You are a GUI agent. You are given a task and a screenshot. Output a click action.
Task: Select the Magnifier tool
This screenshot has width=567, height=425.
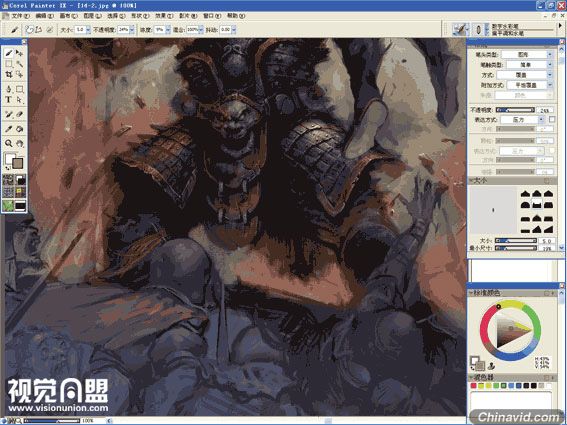pos(9,143)
